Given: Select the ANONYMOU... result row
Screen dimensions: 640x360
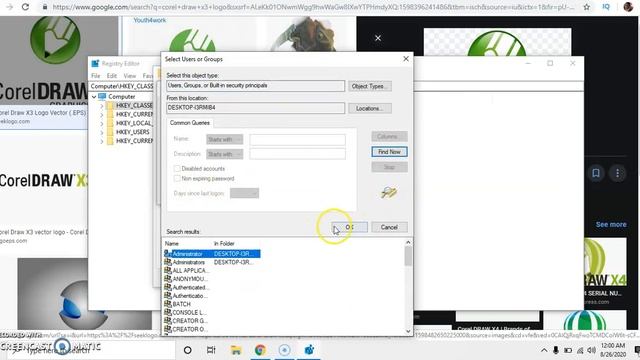Looking at the screenshot, I should 186,279.
